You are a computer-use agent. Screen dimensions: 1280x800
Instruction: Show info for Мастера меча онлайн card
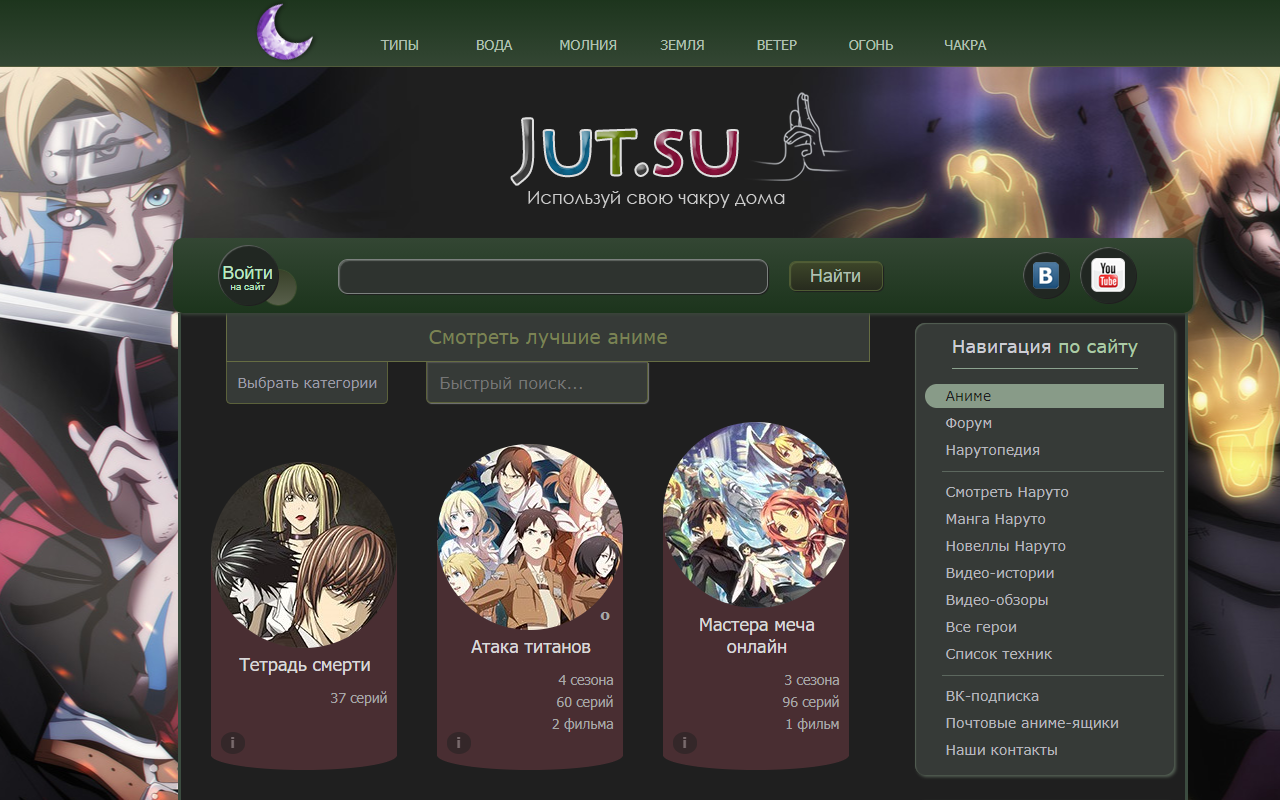coord(684,742)
